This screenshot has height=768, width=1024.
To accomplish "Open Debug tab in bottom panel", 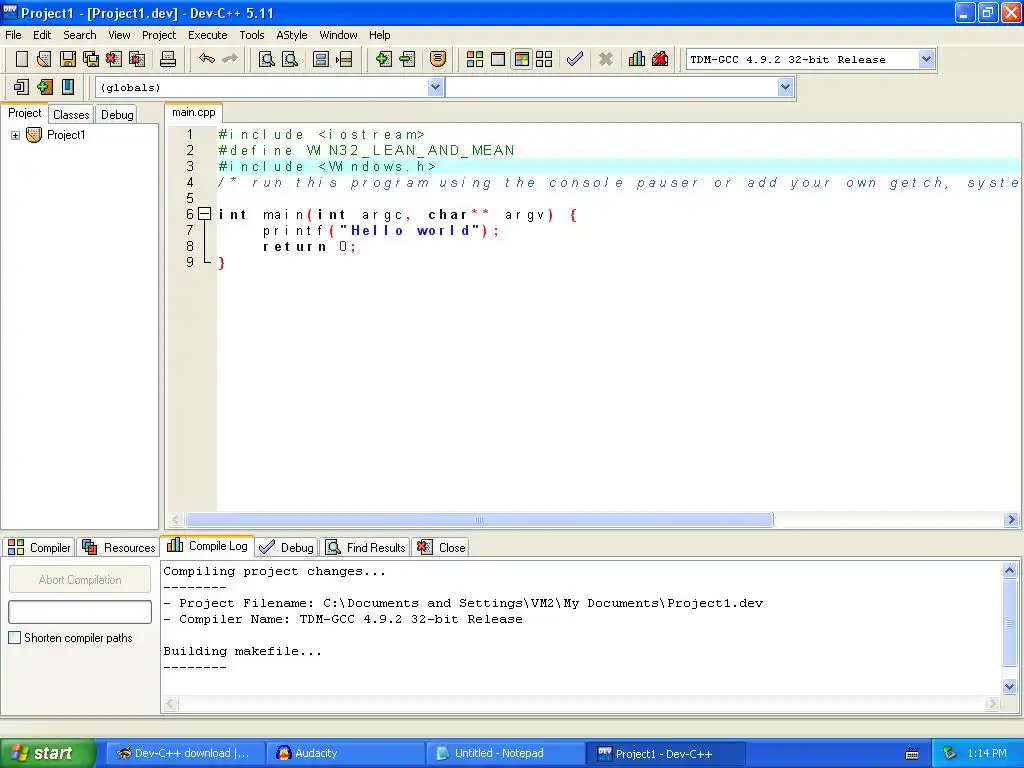I will [x=286, y=547].
